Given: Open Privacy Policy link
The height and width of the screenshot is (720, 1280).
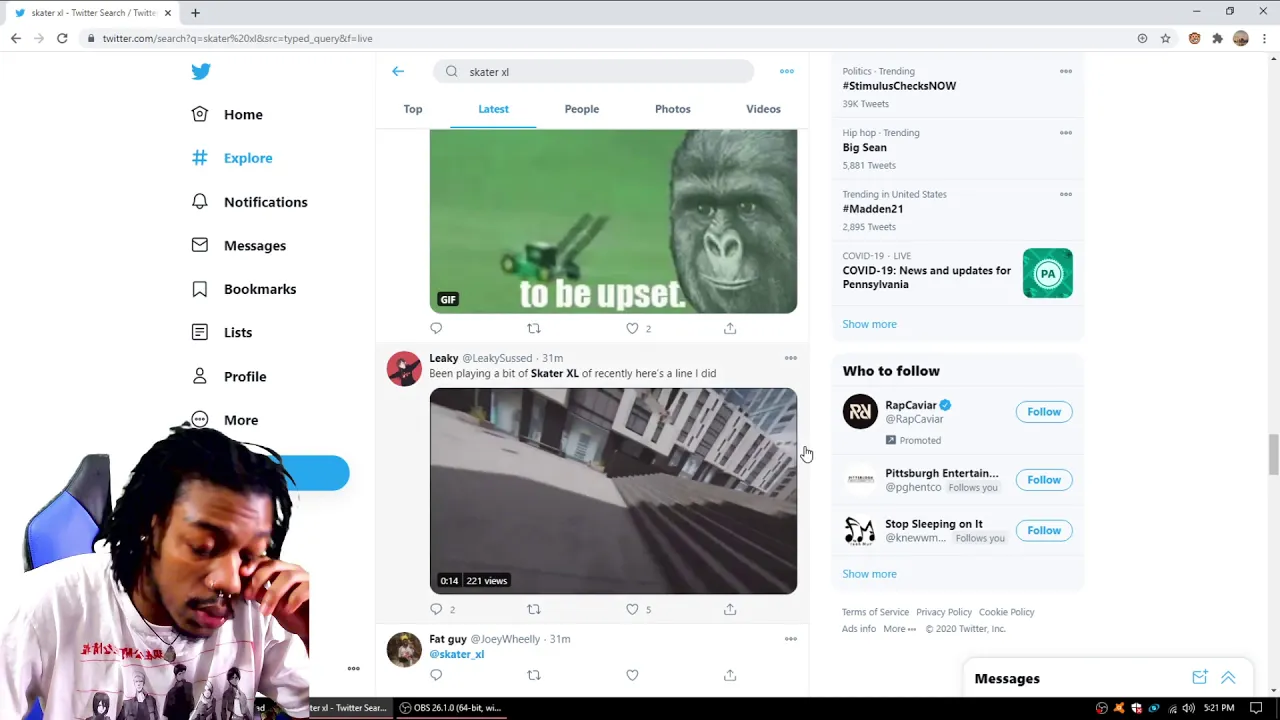Looking at the screenshot, I should (x=944, y=612).
